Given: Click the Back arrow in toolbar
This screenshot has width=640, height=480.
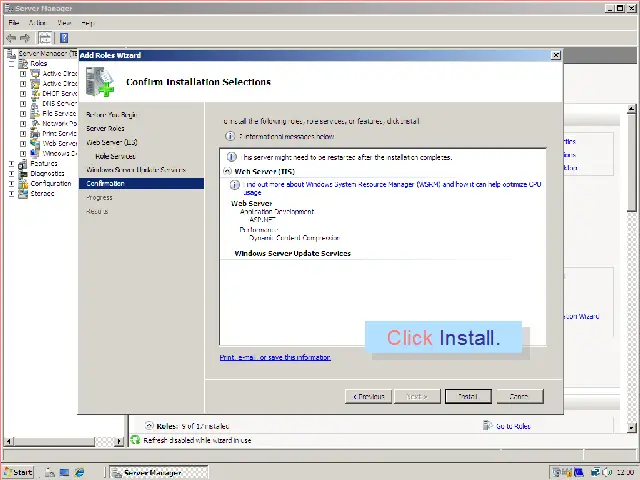Looking at the screenshot, I should 11,38.
